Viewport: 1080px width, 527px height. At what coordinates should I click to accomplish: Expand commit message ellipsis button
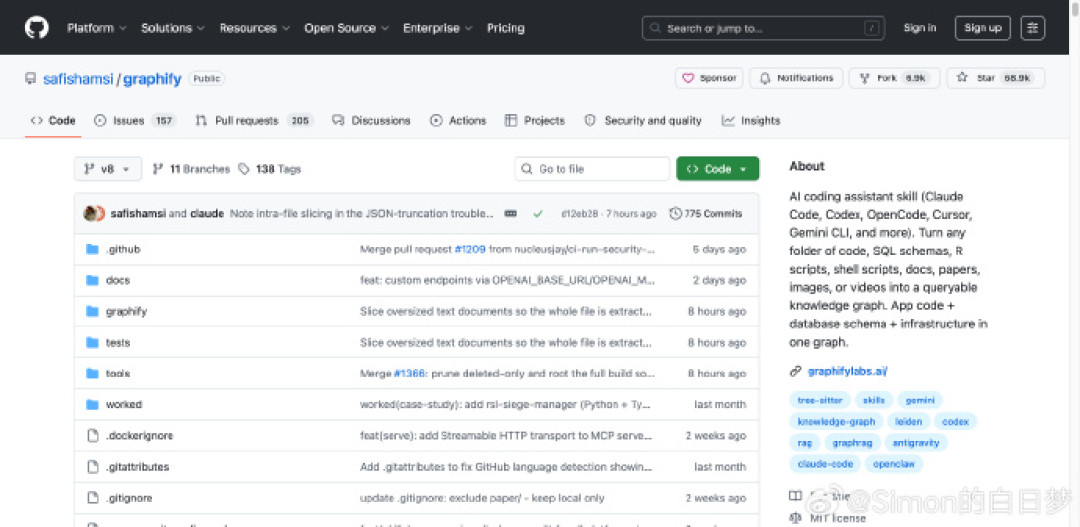click(510, 214)
